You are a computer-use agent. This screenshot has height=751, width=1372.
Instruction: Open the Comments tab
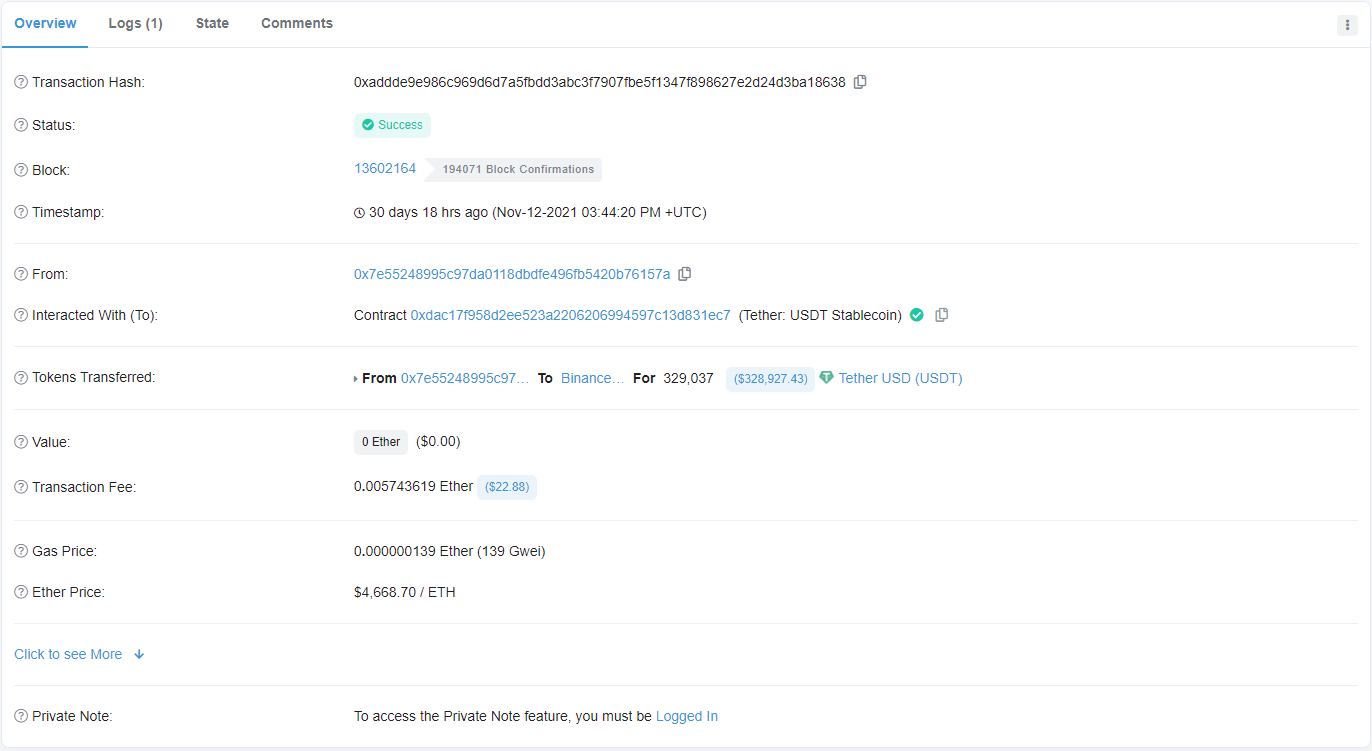[x=297, y=23]
